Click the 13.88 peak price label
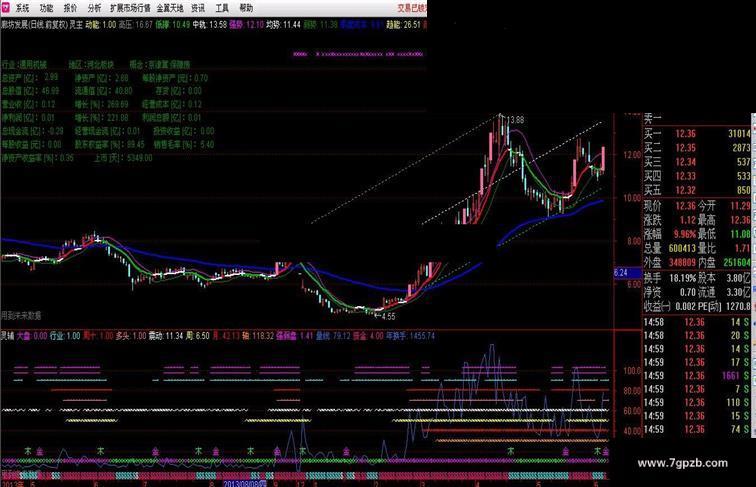Screen dimensions: 756x487 coord(515,120)
